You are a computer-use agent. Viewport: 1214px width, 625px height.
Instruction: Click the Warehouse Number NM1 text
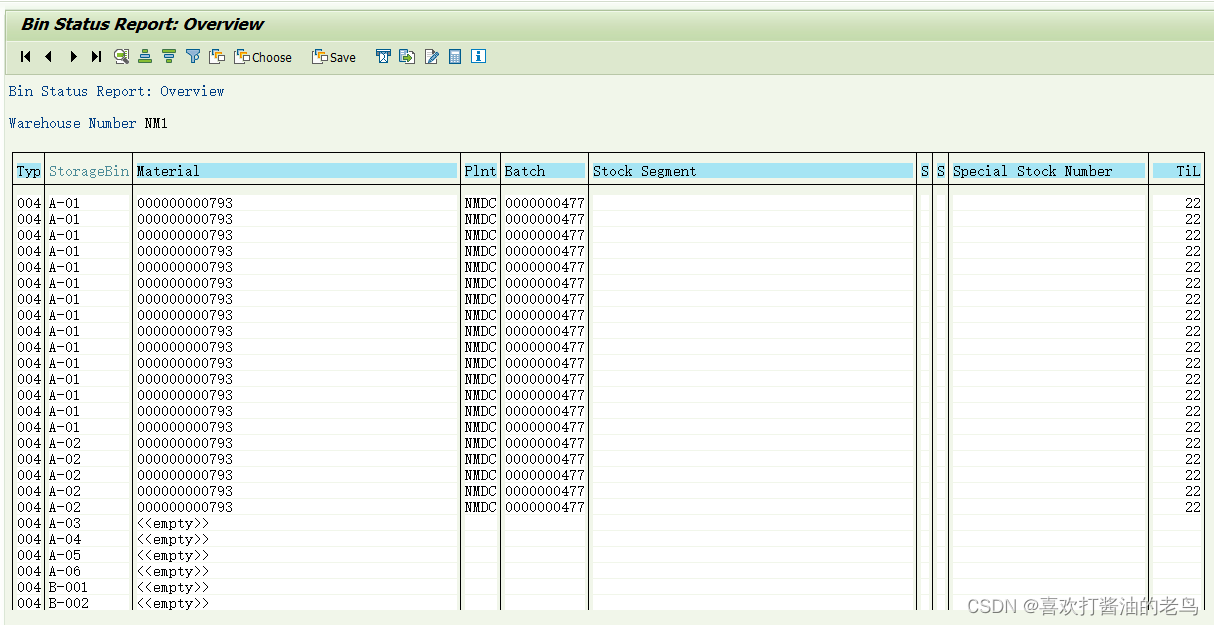click(85, 123)
